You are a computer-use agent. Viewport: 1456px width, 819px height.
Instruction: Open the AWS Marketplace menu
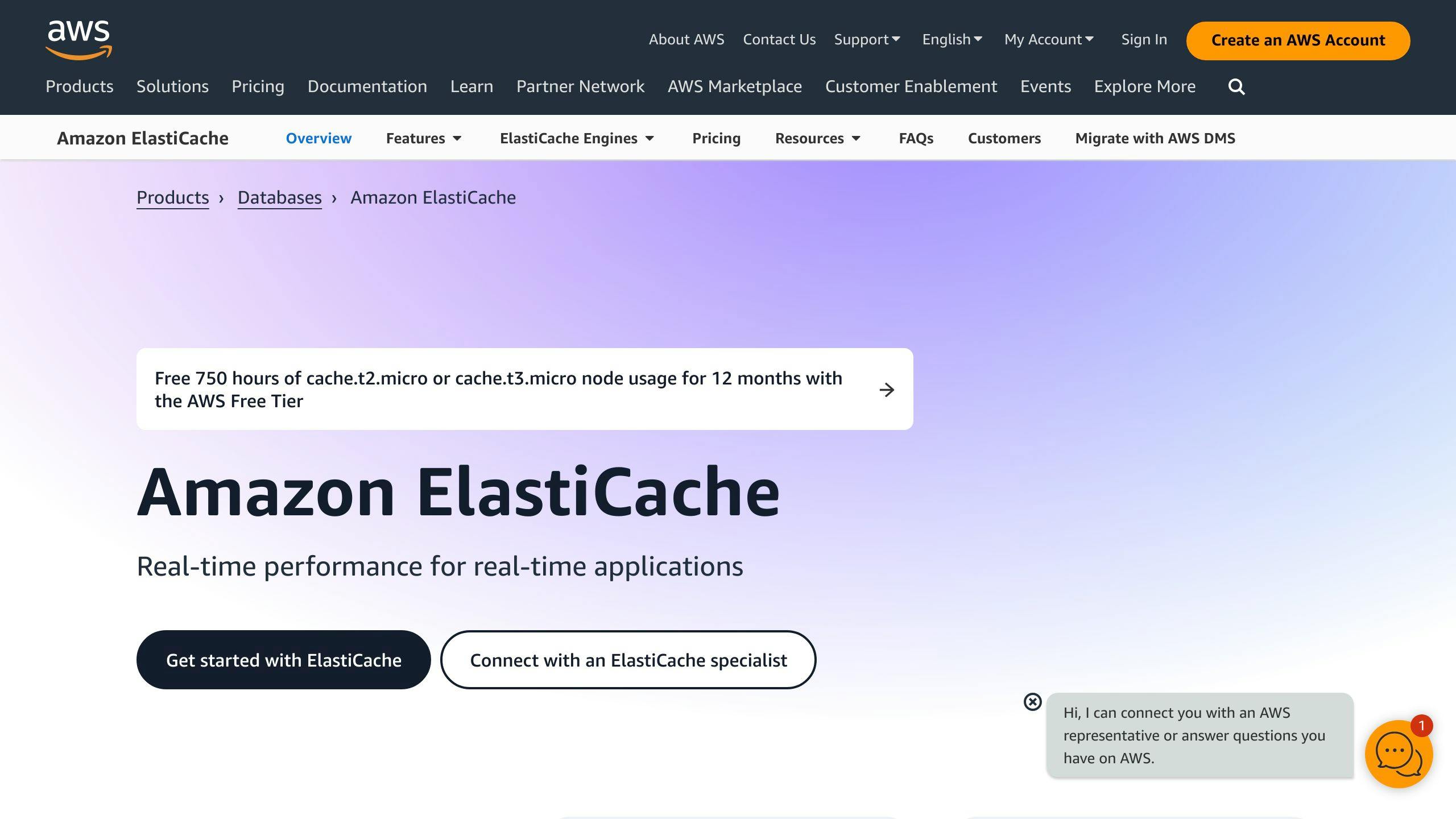tap(735, 86)
